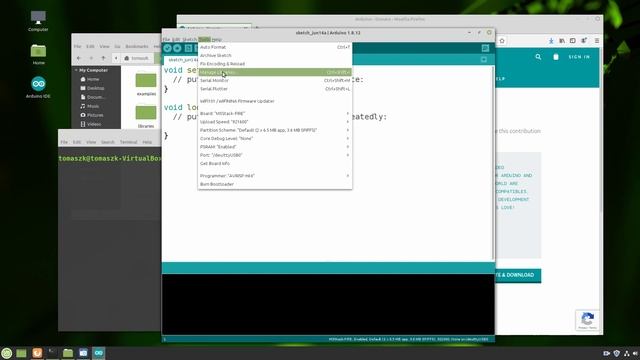Click the volume icon in system tray

(635, 353)
